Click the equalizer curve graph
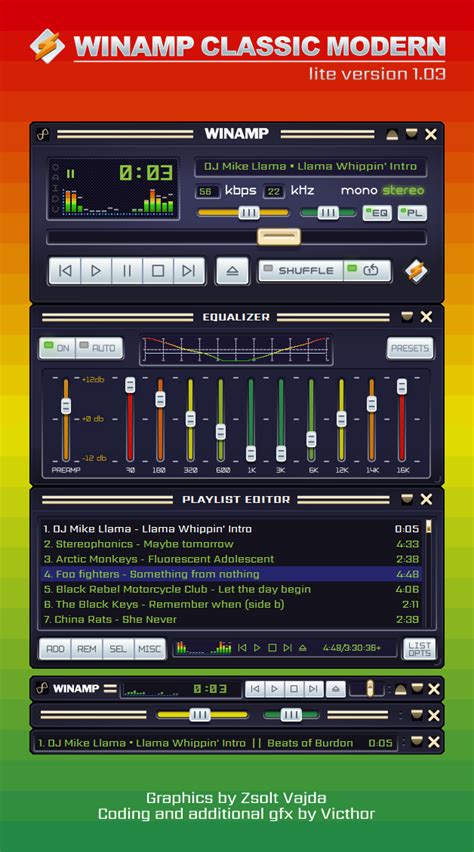This screenshot has height=852, width=474. [x=236, y=349]
